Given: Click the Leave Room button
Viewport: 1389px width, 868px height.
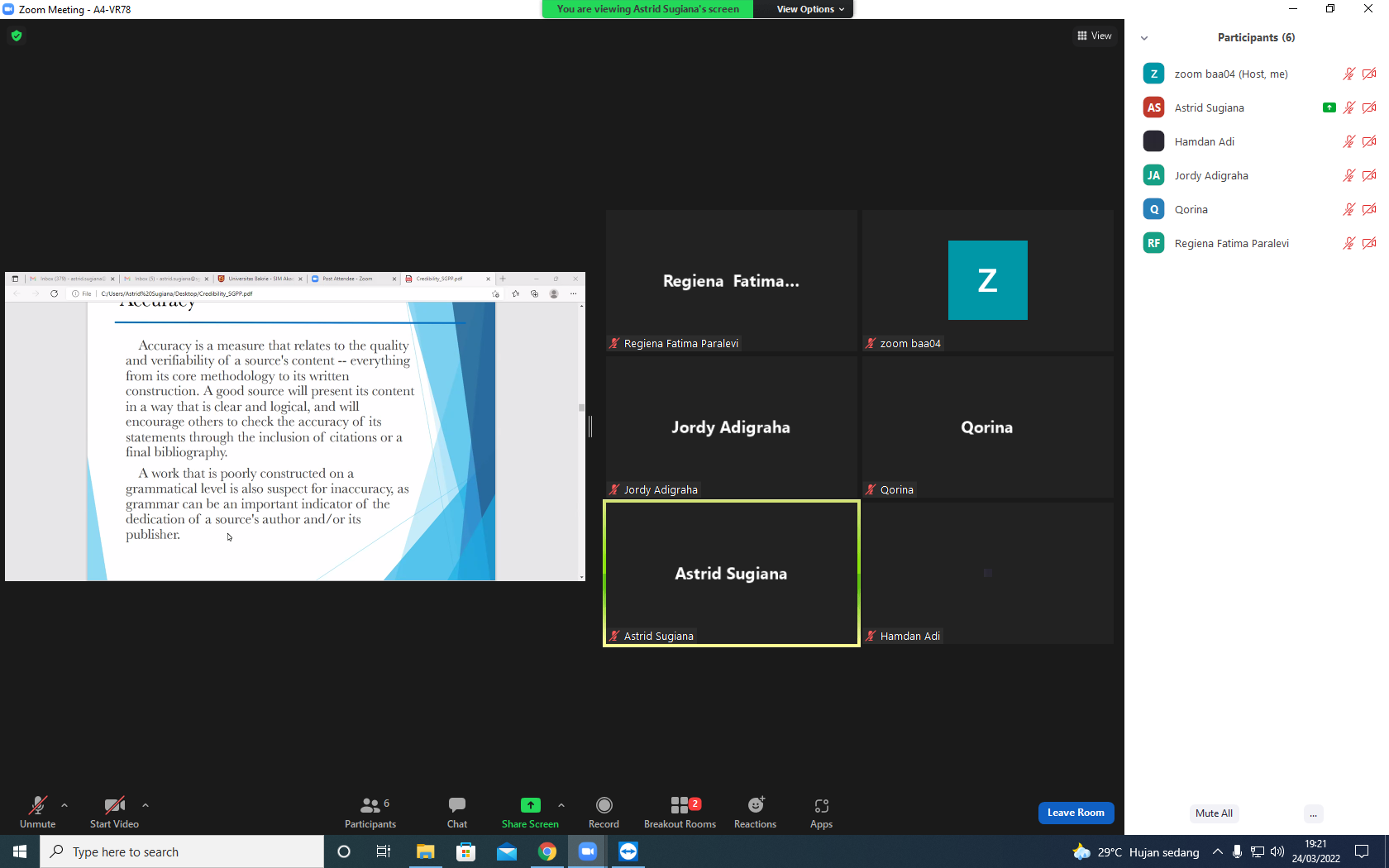Looking at the screenshot, I should tap(1076, 813).
